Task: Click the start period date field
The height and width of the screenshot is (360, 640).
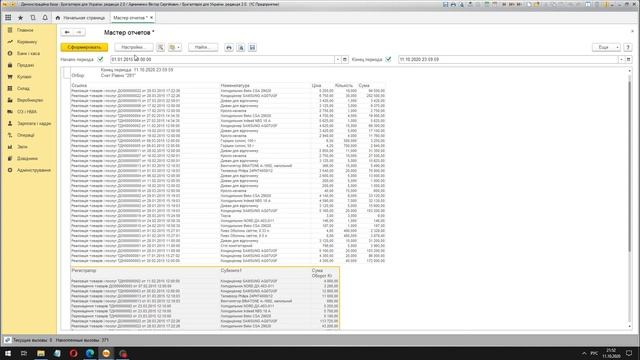Action: coord(222,59)
